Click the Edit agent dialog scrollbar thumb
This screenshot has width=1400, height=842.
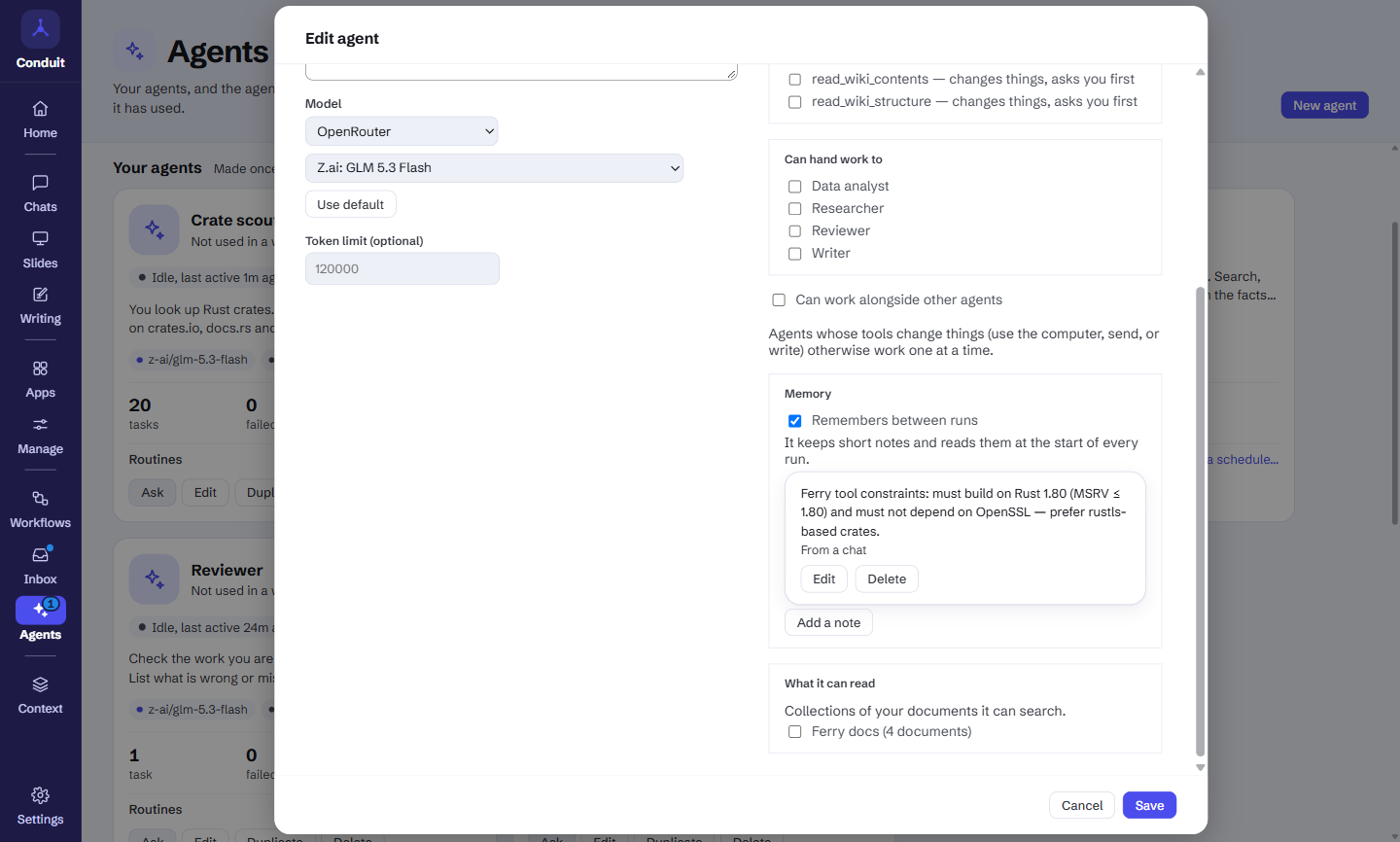coord(1200,521)
